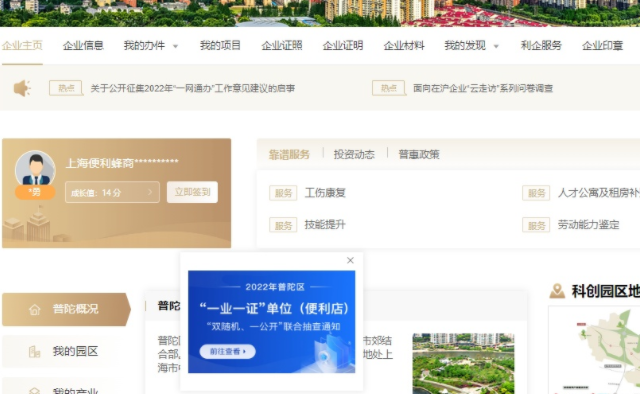Screen dimensions: 640x394
Task: Click the location pin icon by 科创园区
Action: tap(557, 292)
